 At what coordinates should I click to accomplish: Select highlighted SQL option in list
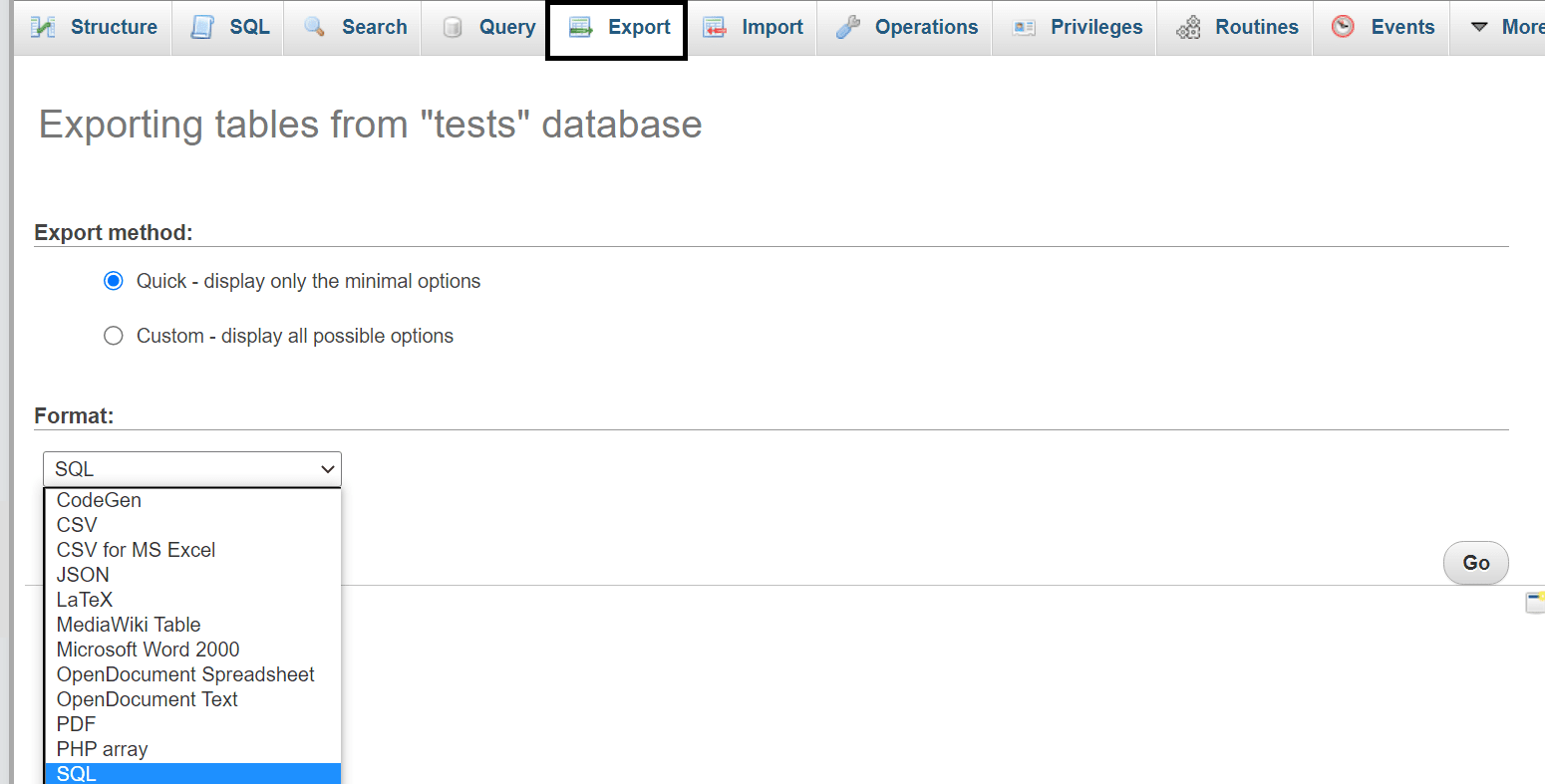tap(192, 773)
